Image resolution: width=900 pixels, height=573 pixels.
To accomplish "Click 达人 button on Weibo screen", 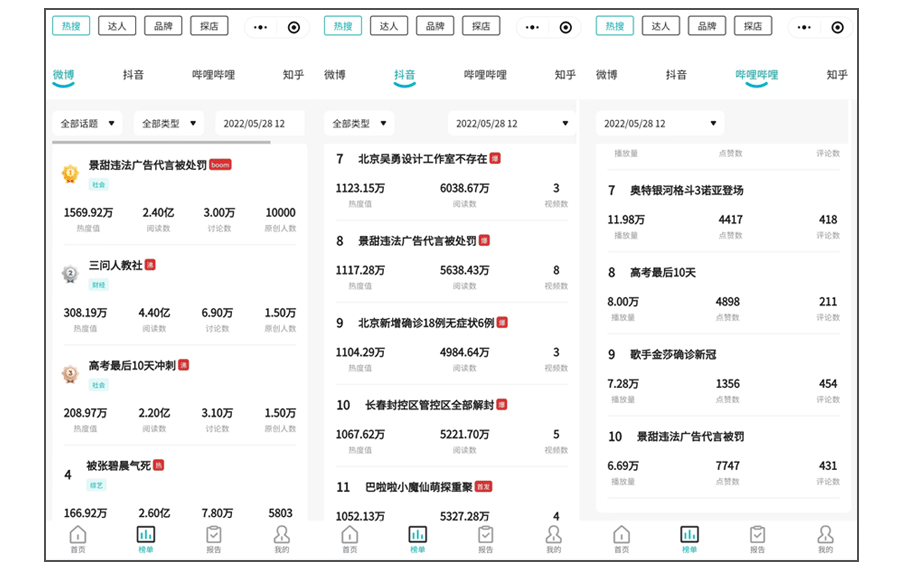I will 117,26.
